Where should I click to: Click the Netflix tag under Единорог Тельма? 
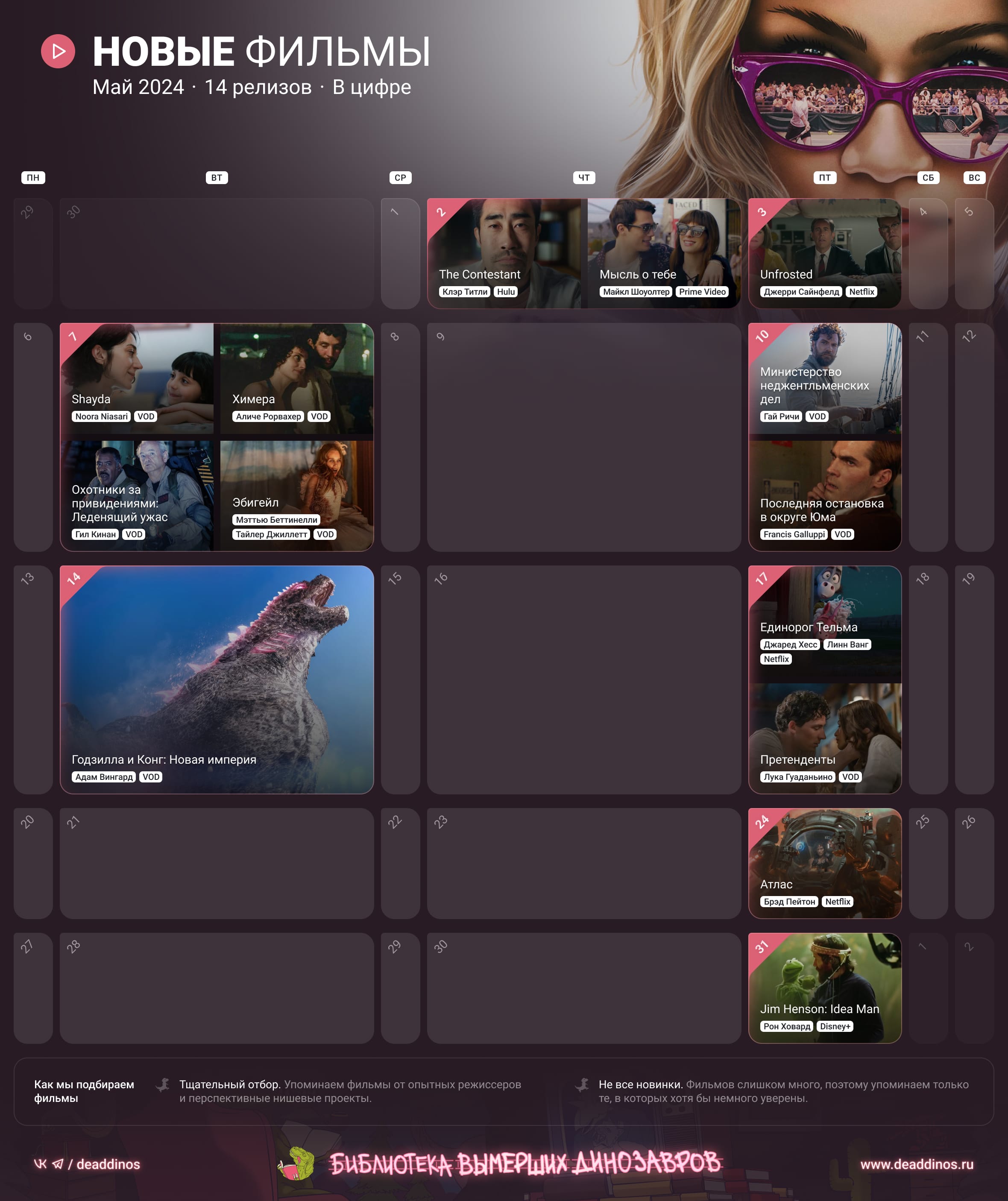coord(777,659)
